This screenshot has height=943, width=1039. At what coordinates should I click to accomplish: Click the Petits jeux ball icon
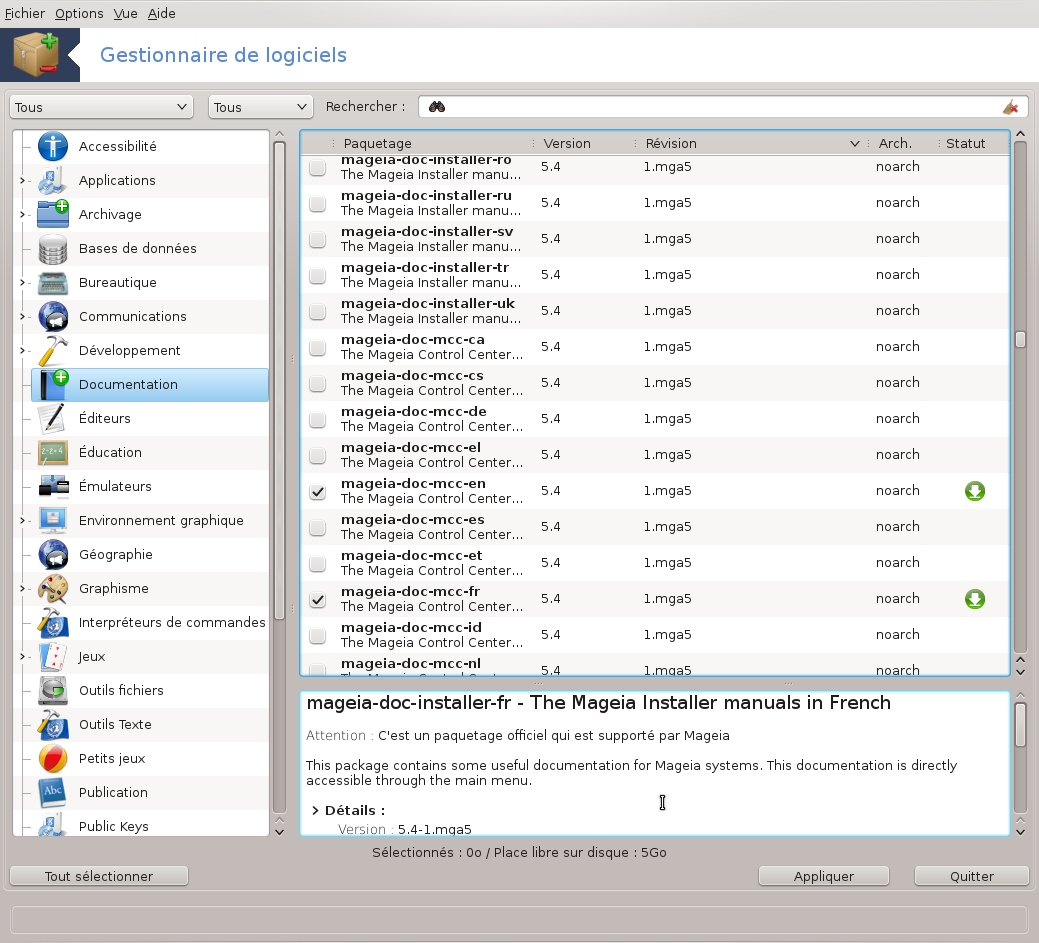[53, 759]
